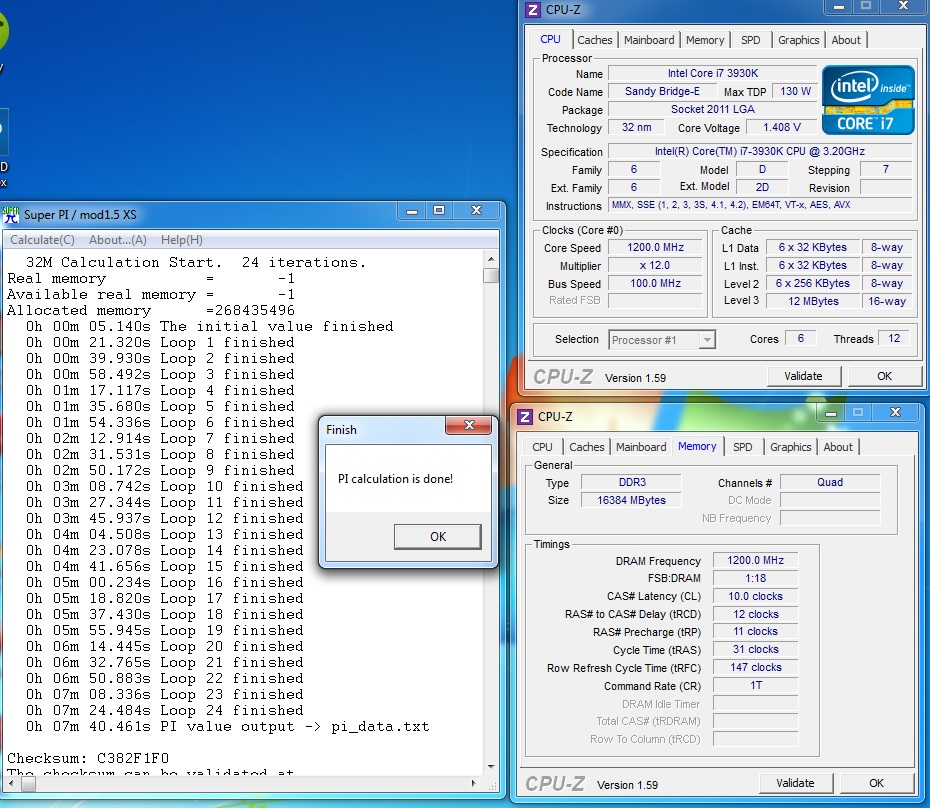Click OK in the Finish dialog
The width and height of the screenshot is (930, 808).
438,536
